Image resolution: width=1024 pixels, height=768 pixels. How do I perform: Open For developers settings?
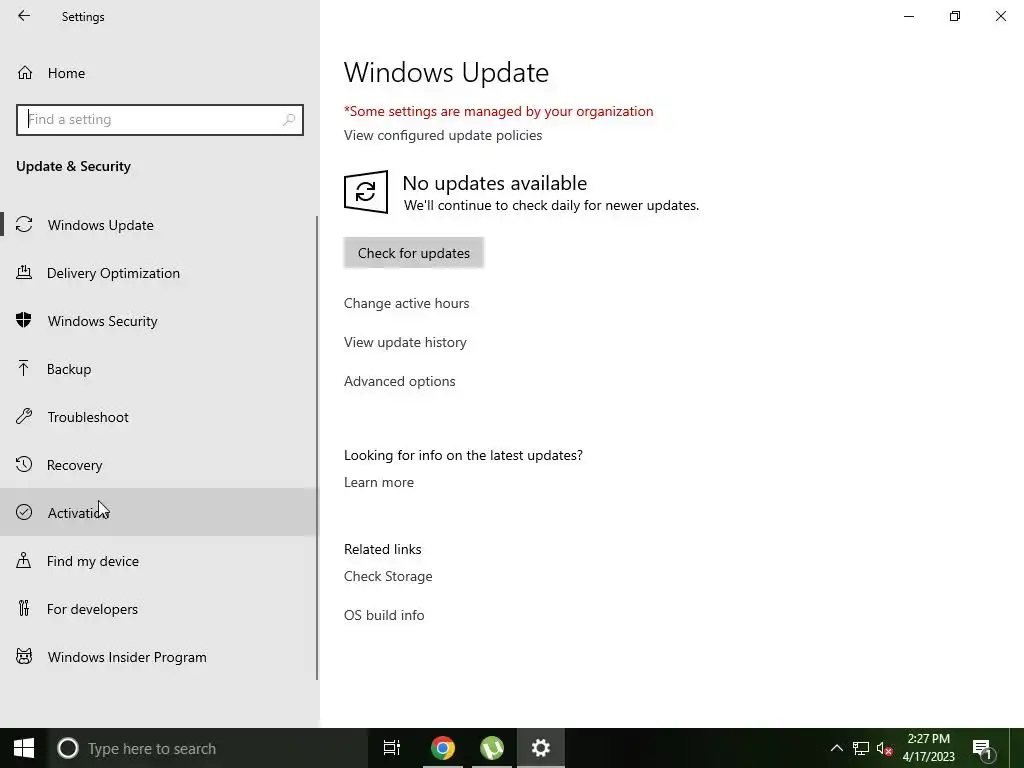tap(159, 609)
